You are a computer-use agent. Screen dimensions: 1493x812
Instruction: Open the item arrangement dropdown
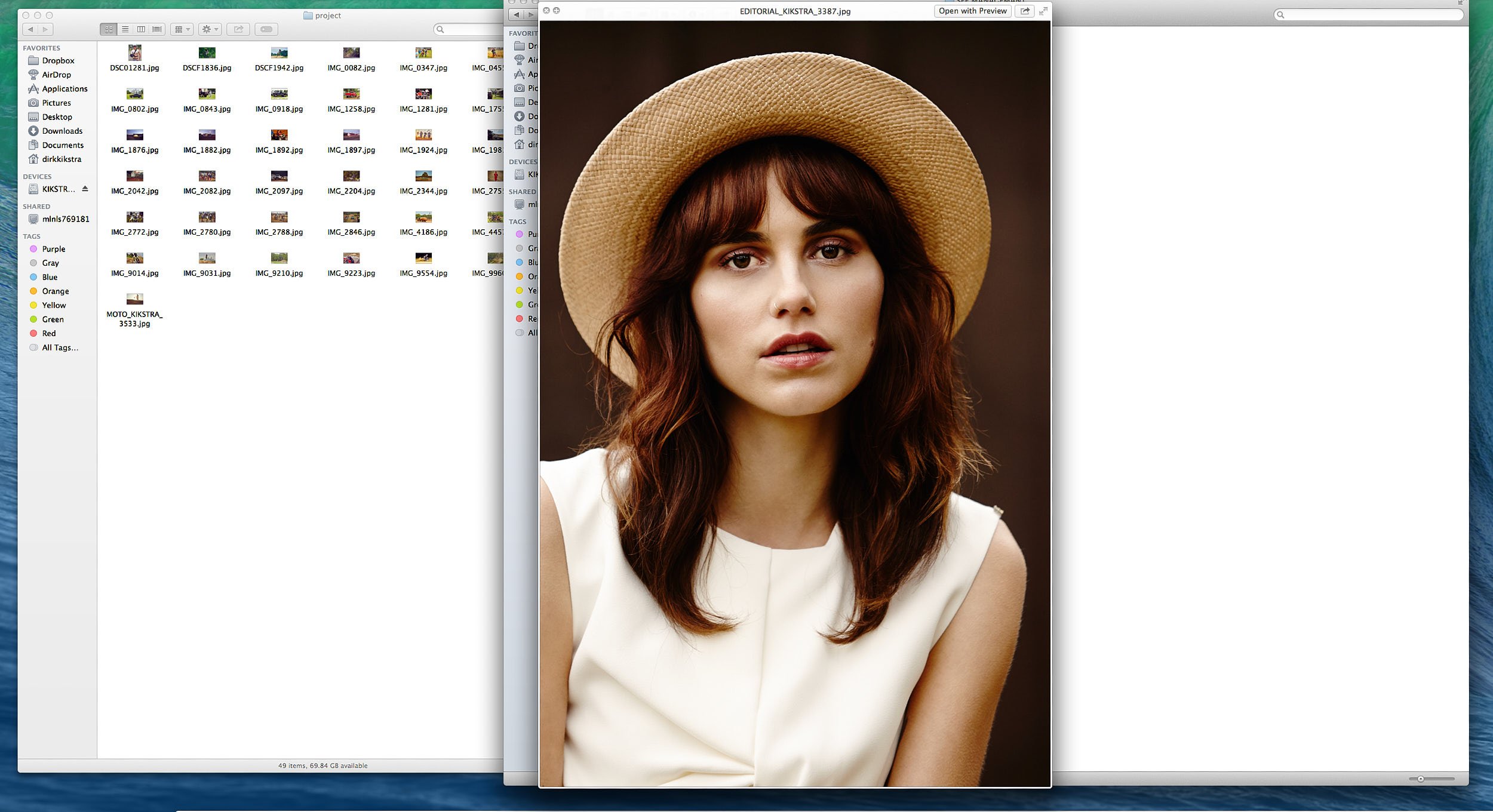pos(182,29)
